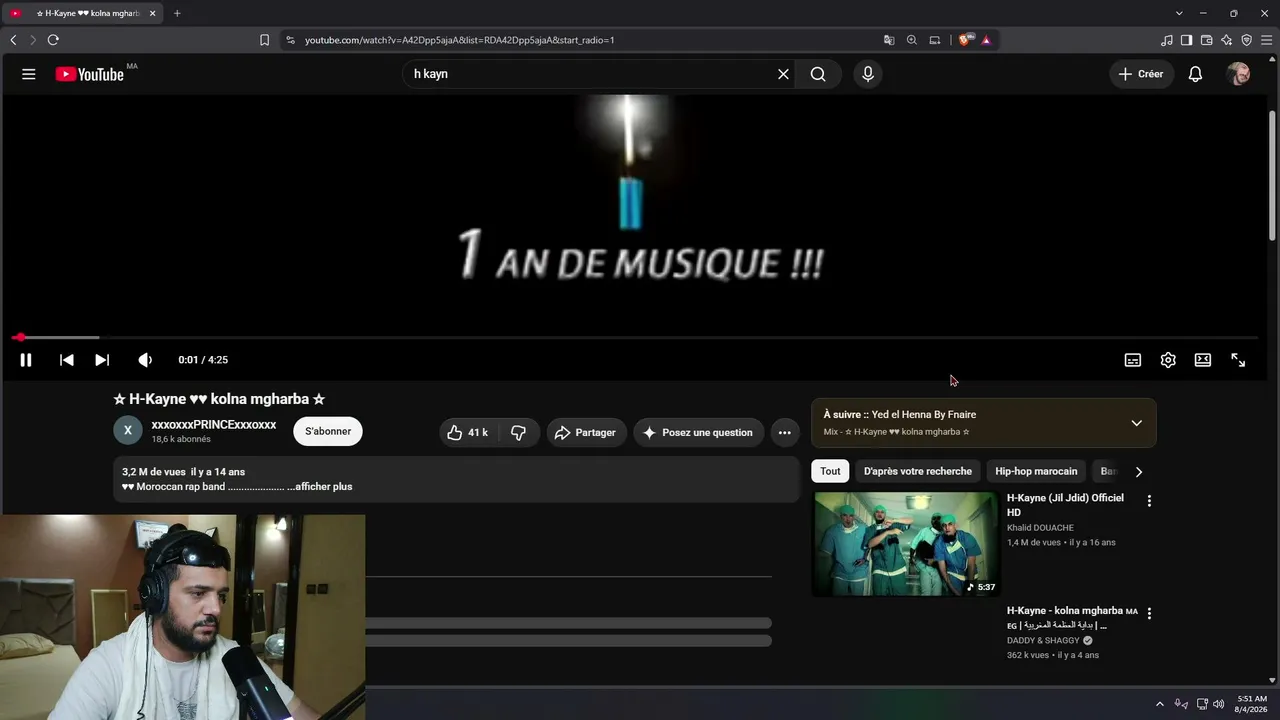Toggle the browser sidebar panel
The width and height of the screenshot is (1280, 720).
coord(1187,40)
